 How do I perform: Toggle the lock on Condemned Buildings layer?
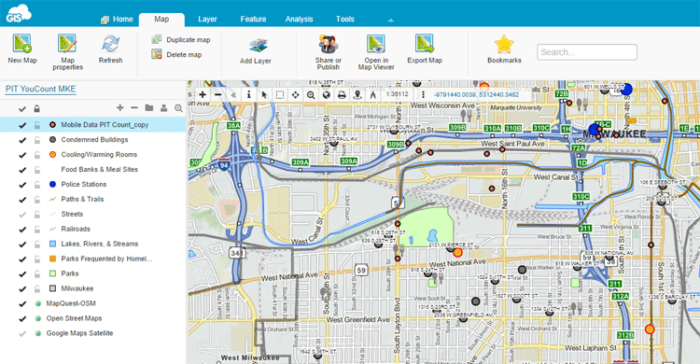point(37,140)
